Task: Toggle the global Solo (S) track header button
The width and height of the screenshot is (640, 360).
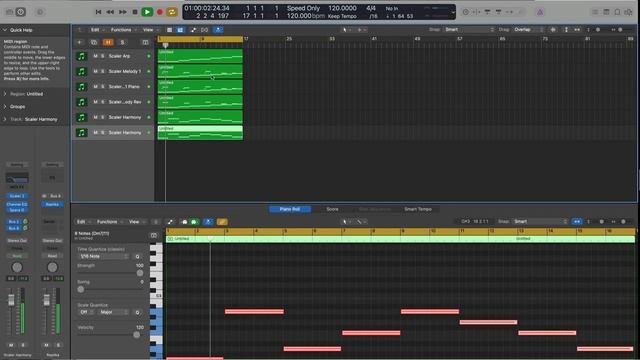Action: 122,42
